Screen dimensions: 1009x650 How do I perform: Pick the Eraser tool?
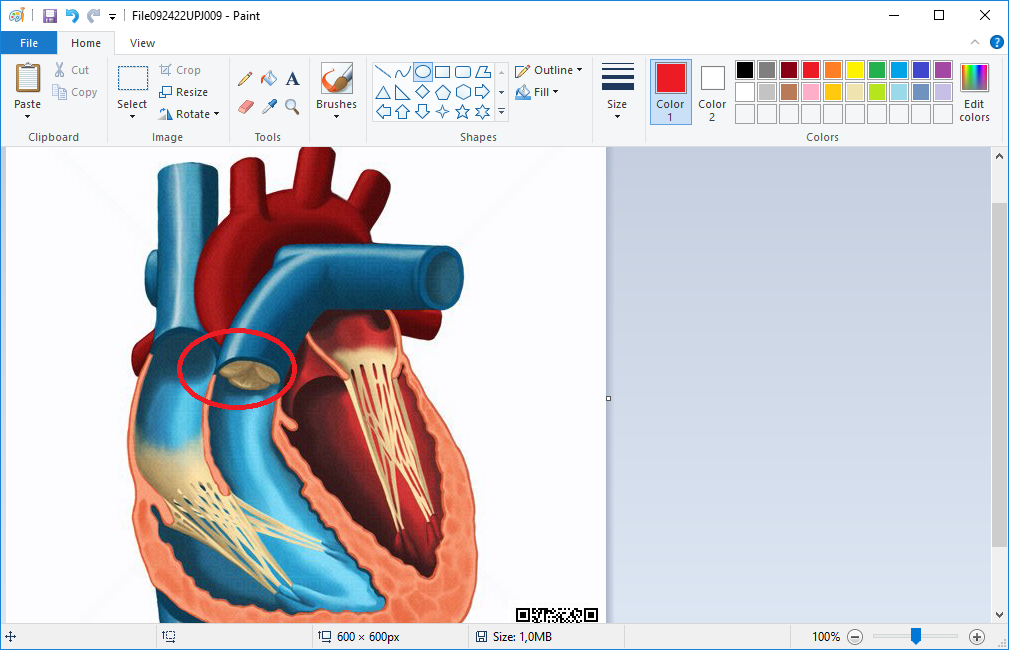245,106
